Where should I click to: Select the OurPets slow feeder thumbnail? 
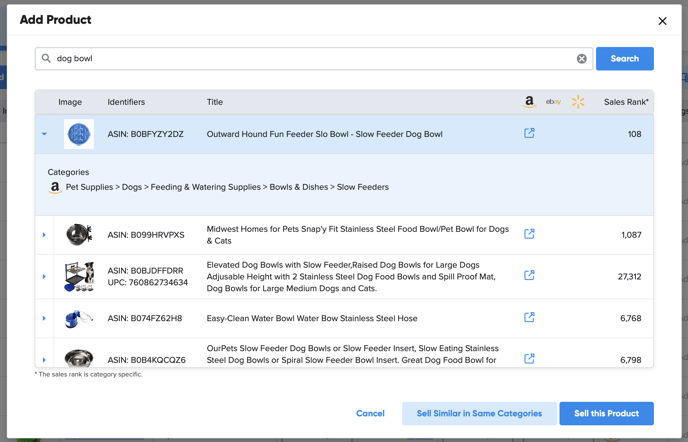[x=79, y=358]
